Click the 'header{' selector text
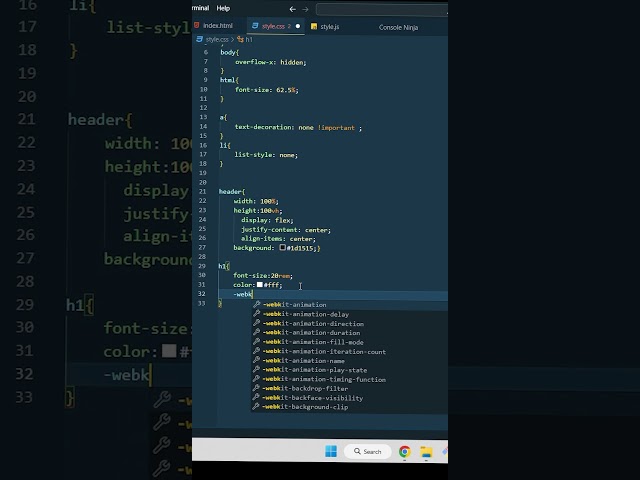Image resolution: width=640 pixels, height=480 pixels. pyautogui.click(x=232, y=192)
